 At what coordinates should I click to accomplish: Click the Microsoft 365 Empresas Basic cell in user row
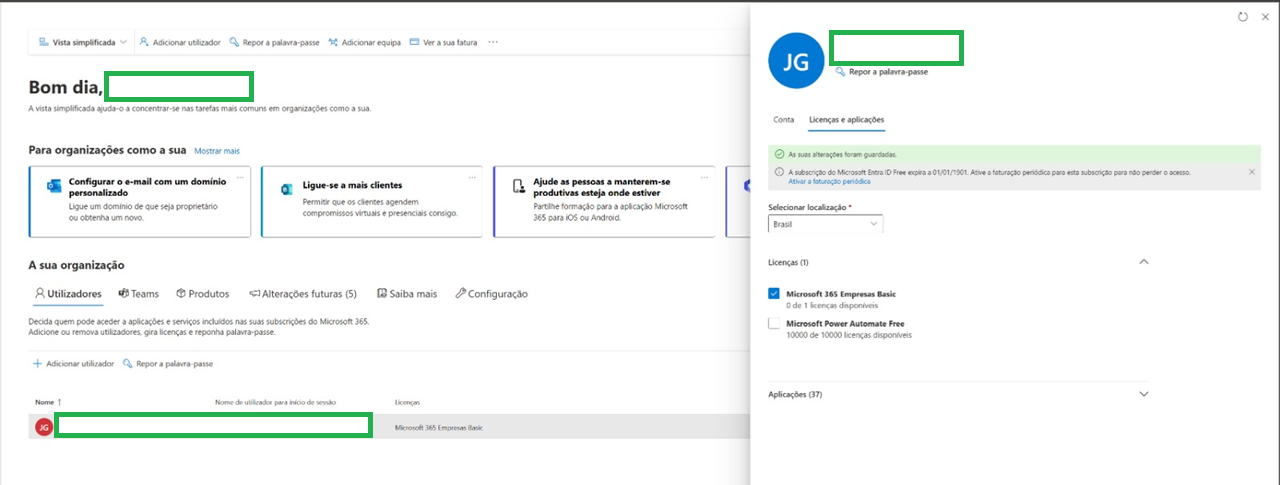click(x=439, y=428)
